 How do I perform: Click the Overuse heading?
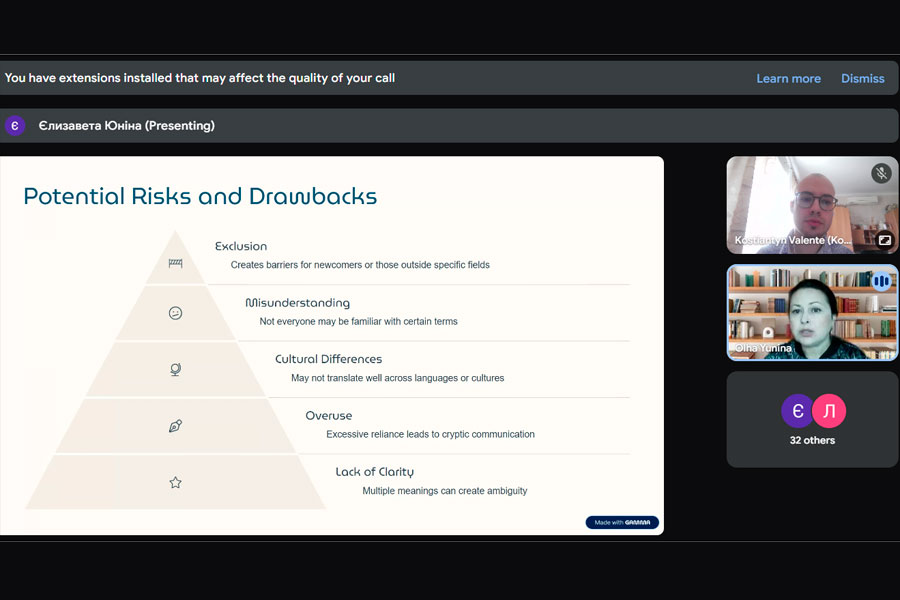point(329,416)
